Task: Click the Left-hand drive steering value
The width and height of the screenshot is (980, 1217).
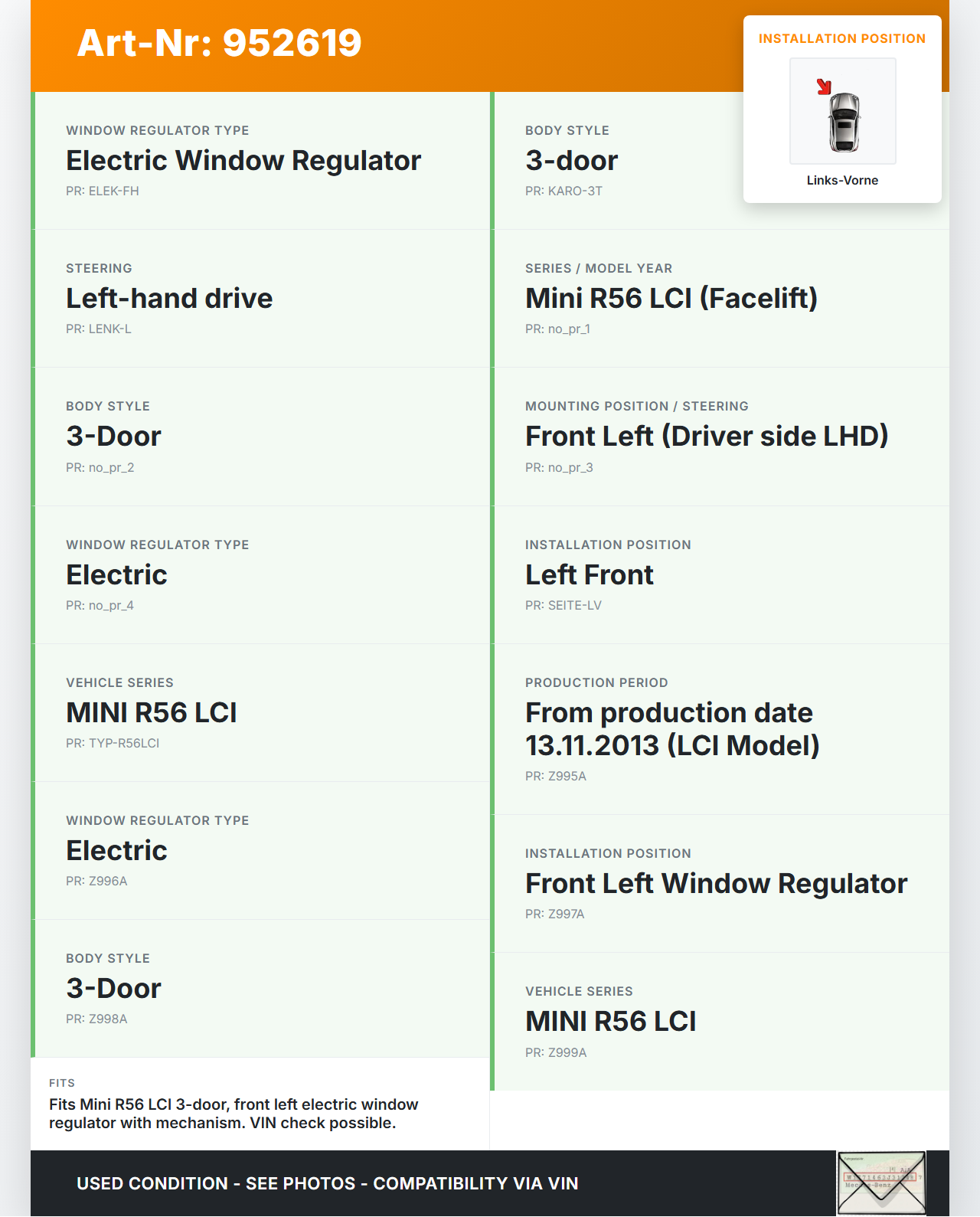Action: 169,299
